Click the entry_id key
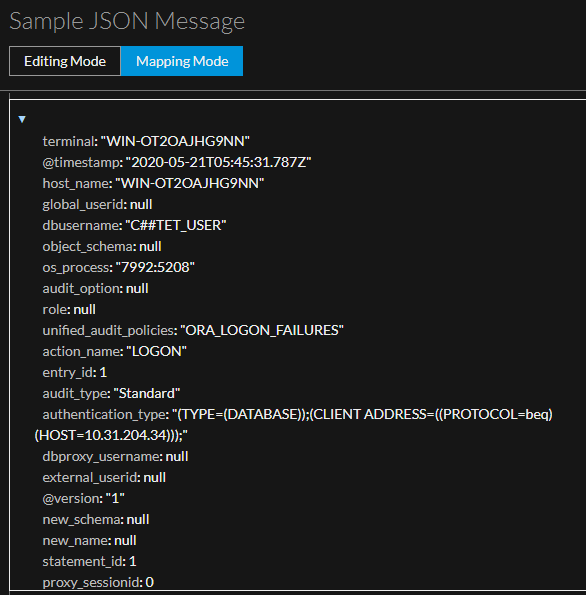 point(68,372)
